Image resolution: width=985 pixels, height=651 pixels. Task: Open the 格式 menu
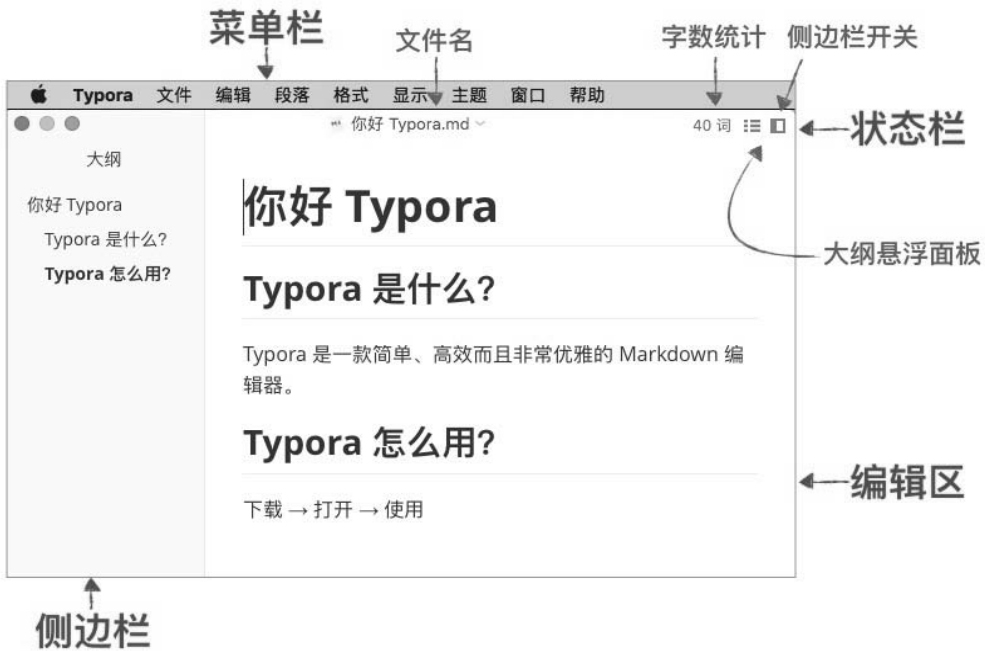351,95
